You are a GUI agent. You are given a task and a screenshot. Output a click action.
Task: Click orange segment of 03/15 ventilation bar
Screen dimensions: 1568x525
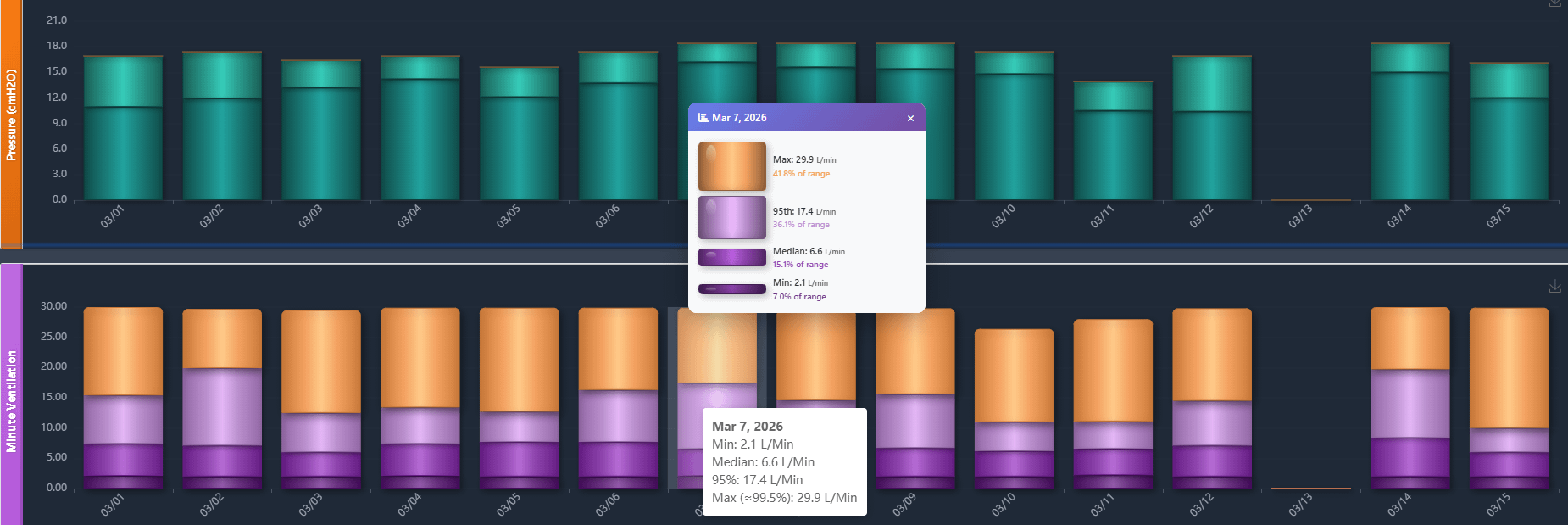pos(1509,367)
